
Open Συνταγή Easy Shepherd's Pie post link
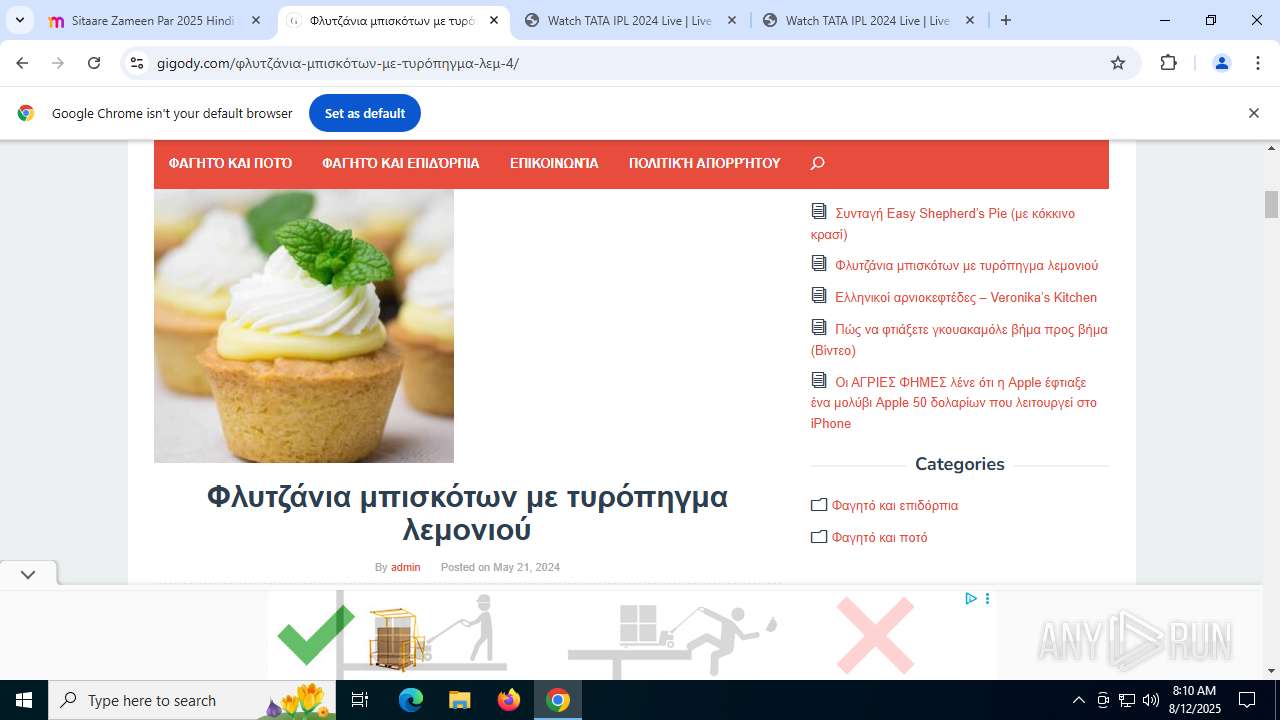(943, 224)
